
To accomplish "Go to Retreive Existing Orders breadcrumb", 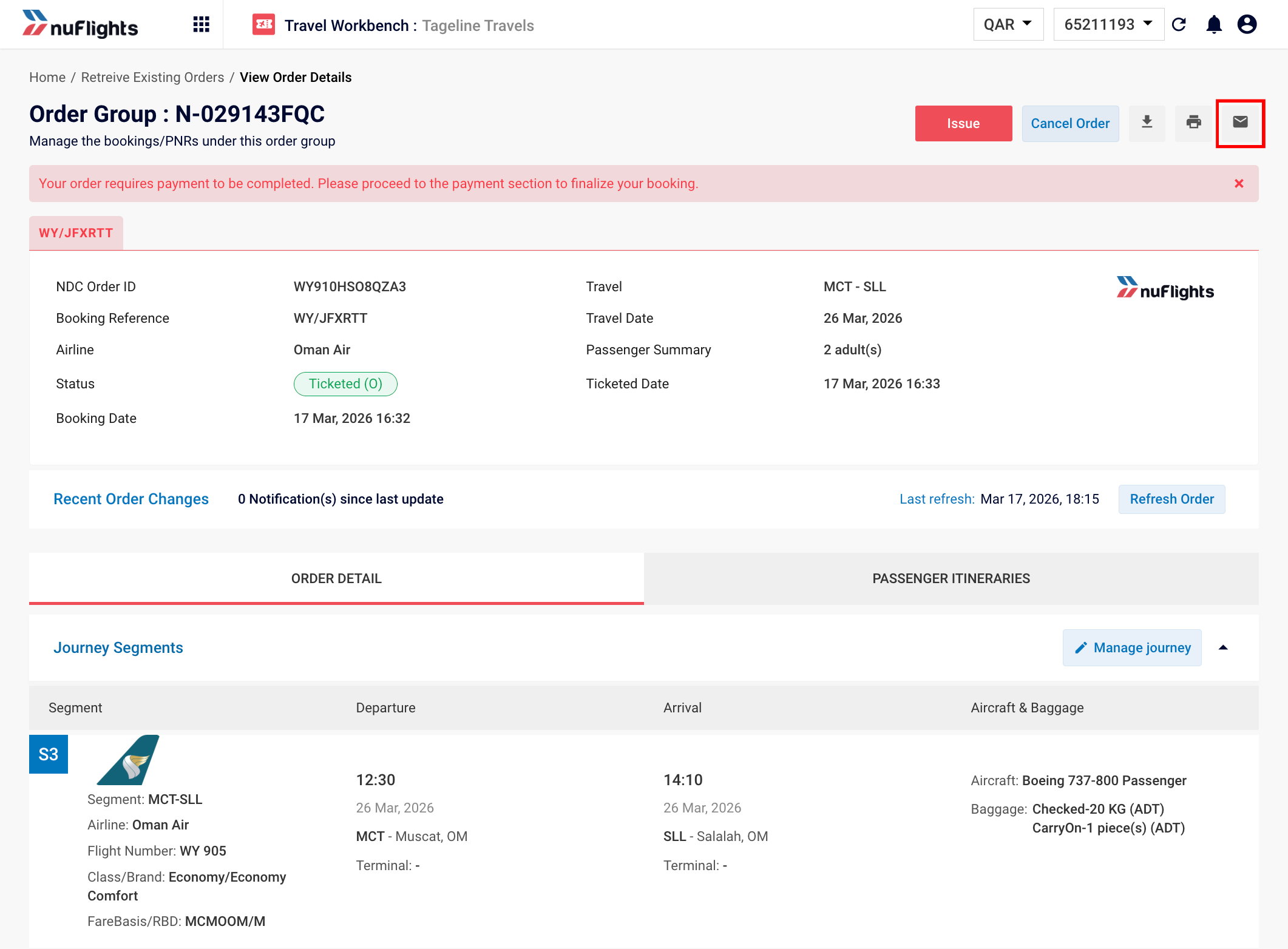I will pyautogui.click(x=152, y=77).
